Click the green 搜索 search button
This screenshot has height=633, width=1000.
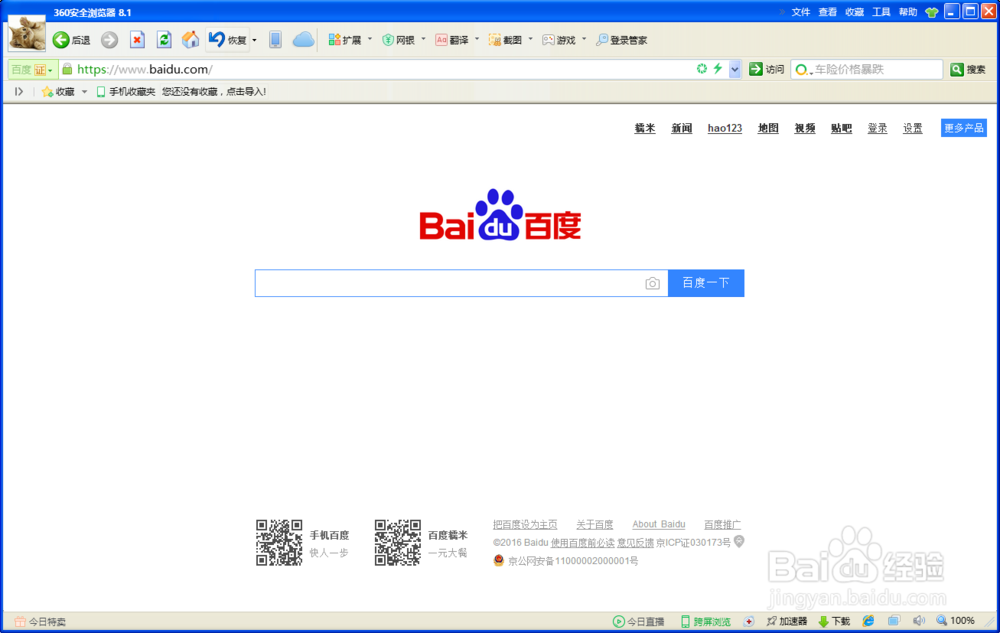[967, 69]
